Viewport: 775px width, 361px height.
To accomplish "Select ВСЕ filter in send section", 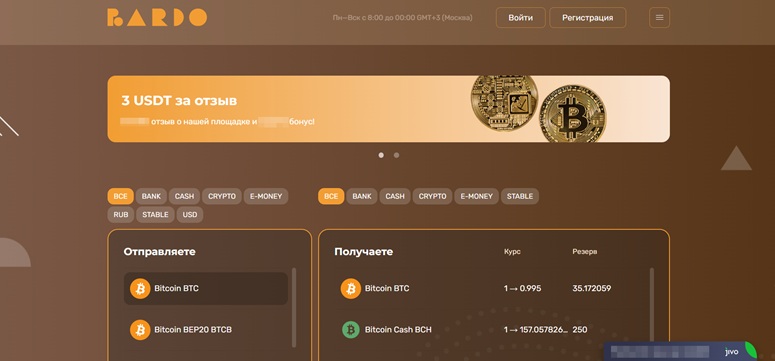I will [121, 196].
